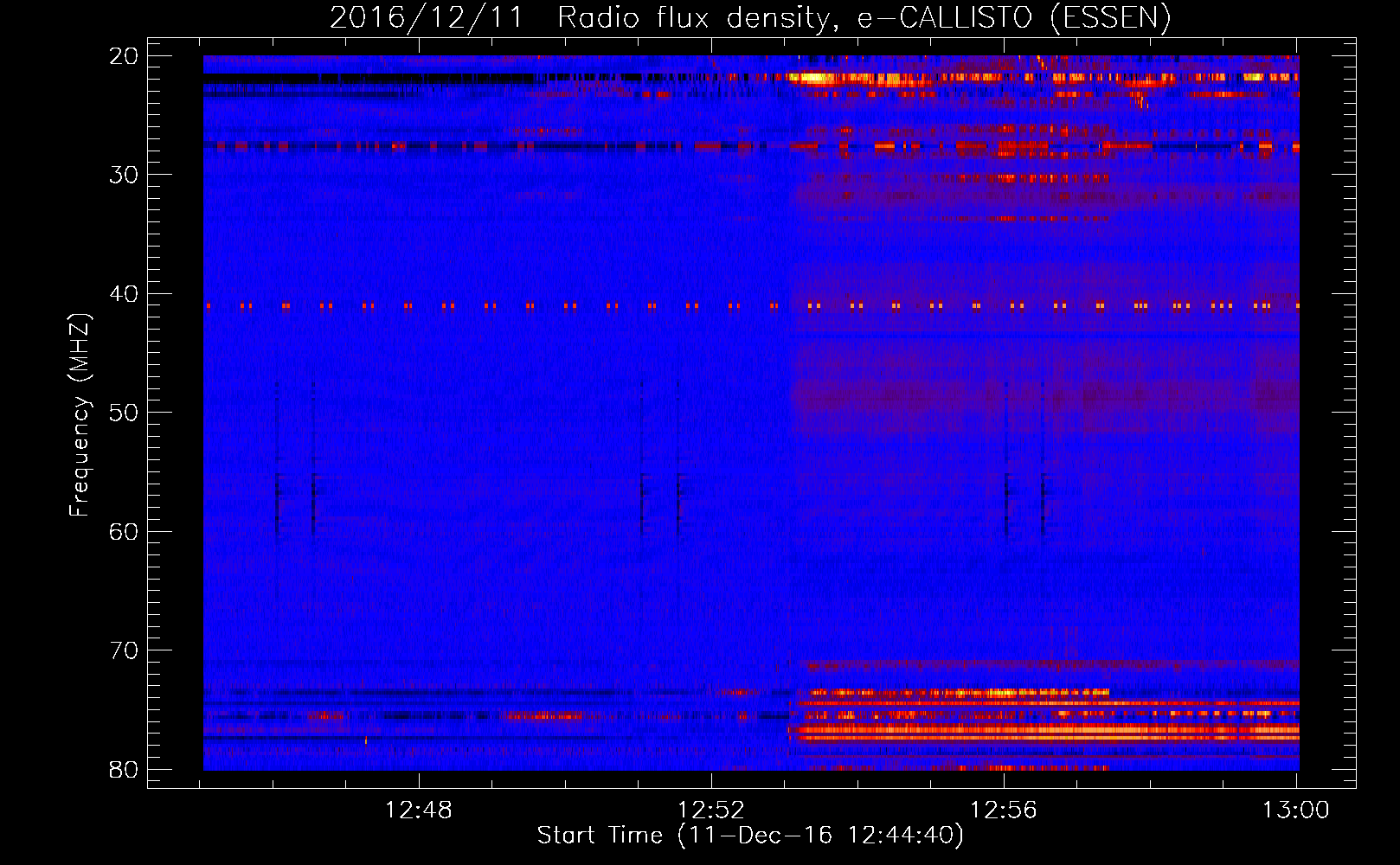Click the 12:56 time tick label
Image resolution: width=1400 pixels, height=865 pixels.
coord(1004,811)
